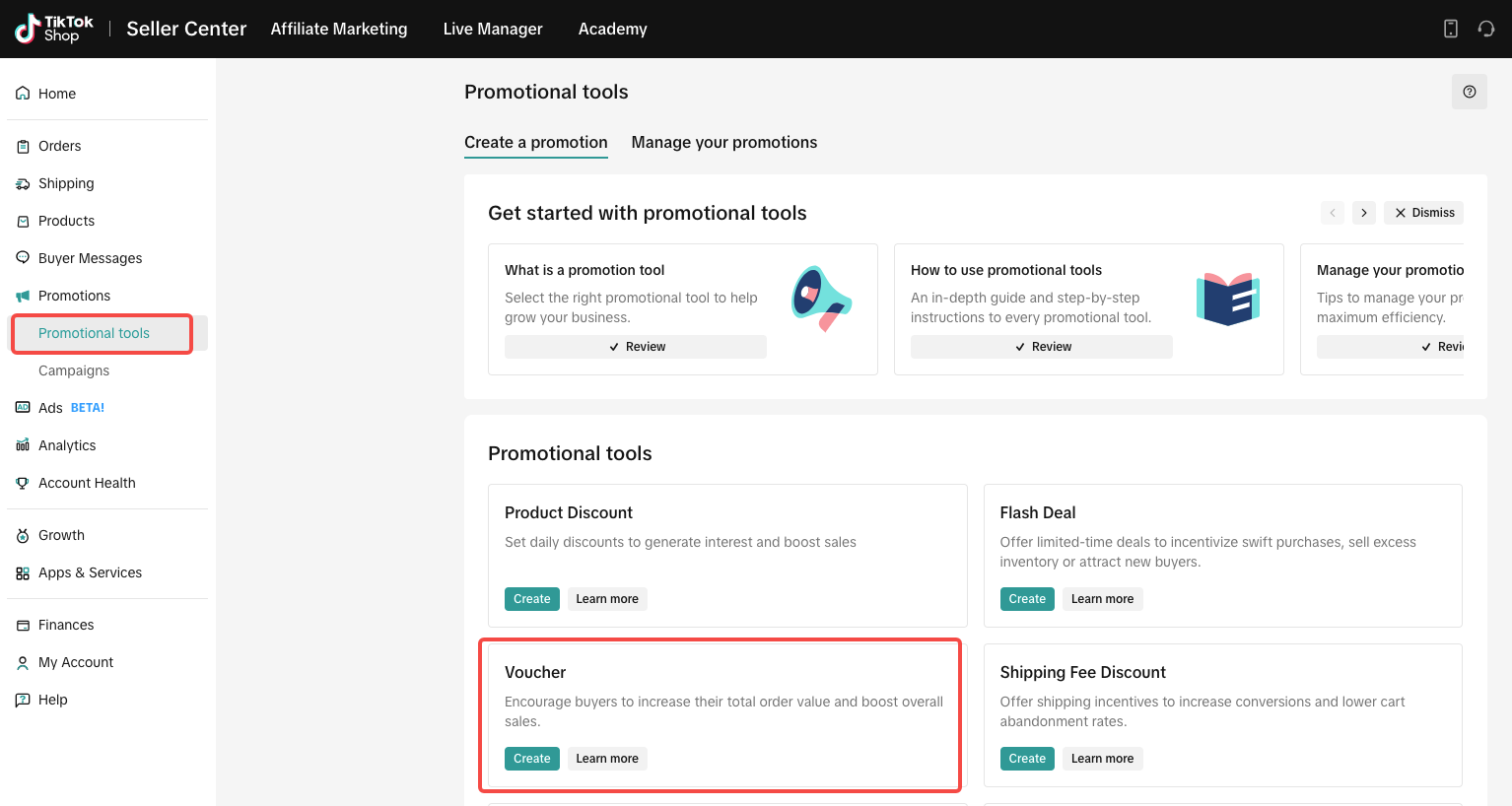Collapse the Promotions sidebar section
This screenshot has height=806, width=1512.
(x=74, y=296)
